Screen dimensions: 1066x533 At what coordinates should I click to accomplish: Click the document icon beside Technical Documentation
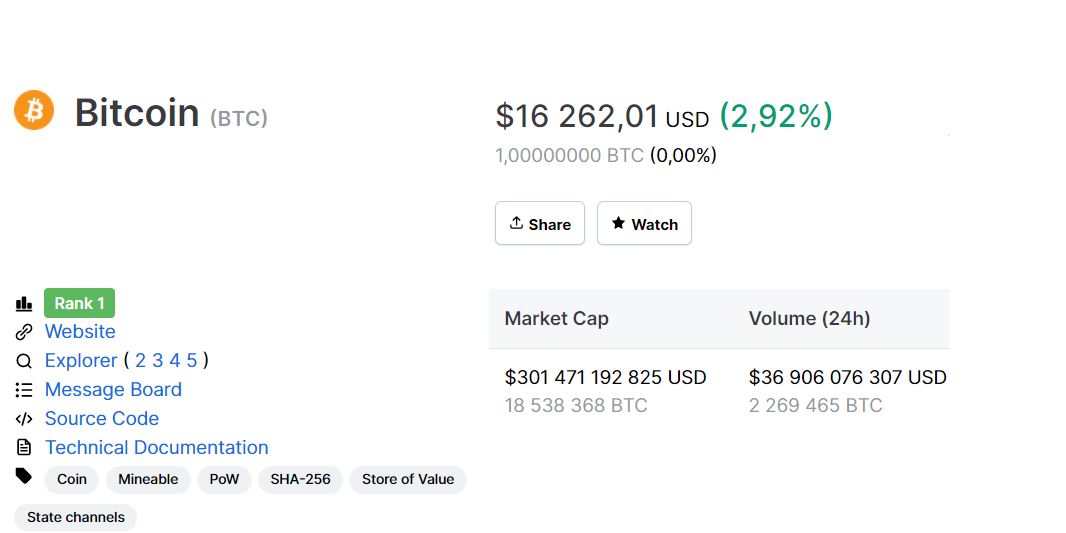click(24, 448)
